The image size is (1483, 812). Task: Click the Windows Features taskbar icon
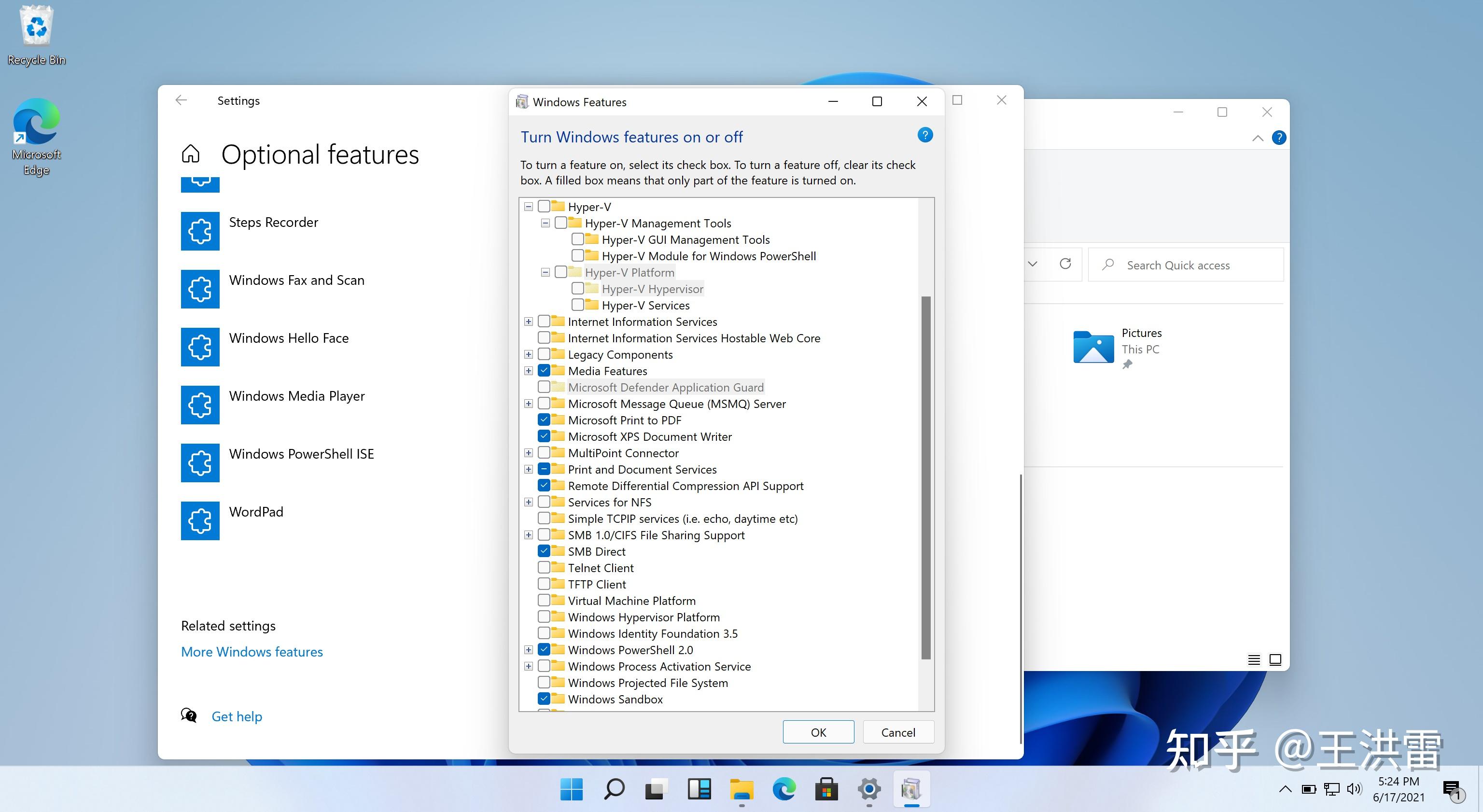point(911,789)
